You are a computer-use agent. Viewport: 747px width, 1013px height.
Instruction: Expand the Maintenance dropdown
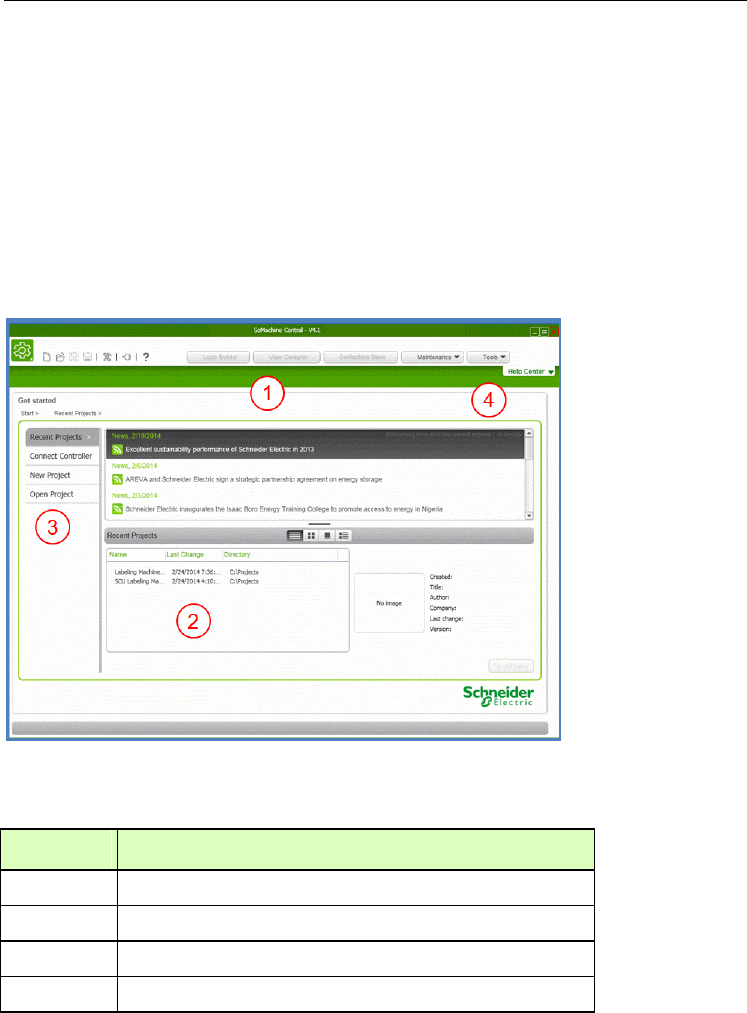[x=432, y=357]
